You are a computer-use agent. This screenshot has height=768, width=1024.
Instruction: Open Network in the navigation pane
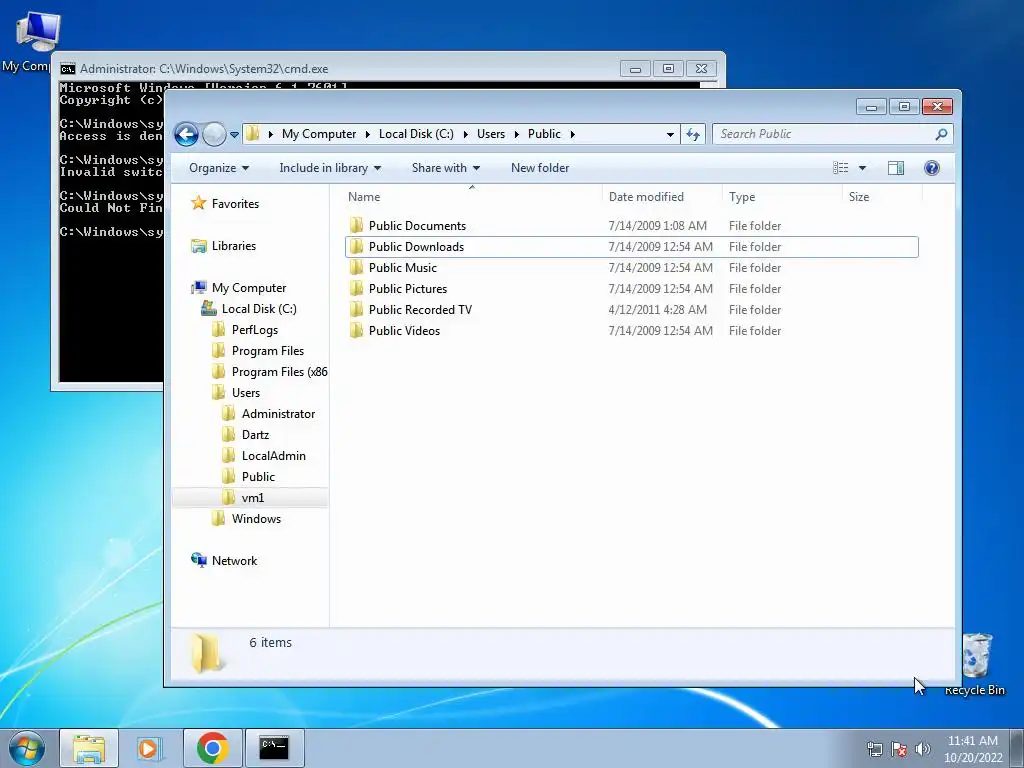point(224,560)
